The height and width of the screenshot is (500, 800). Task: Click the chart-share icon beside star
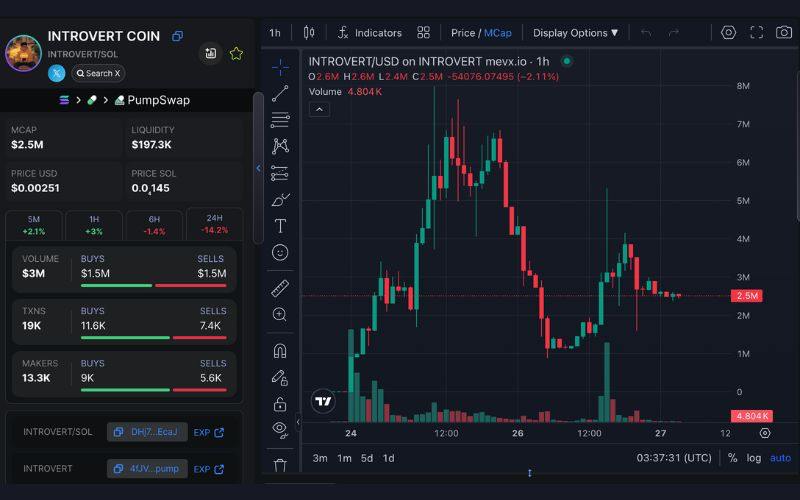[210, 53]
